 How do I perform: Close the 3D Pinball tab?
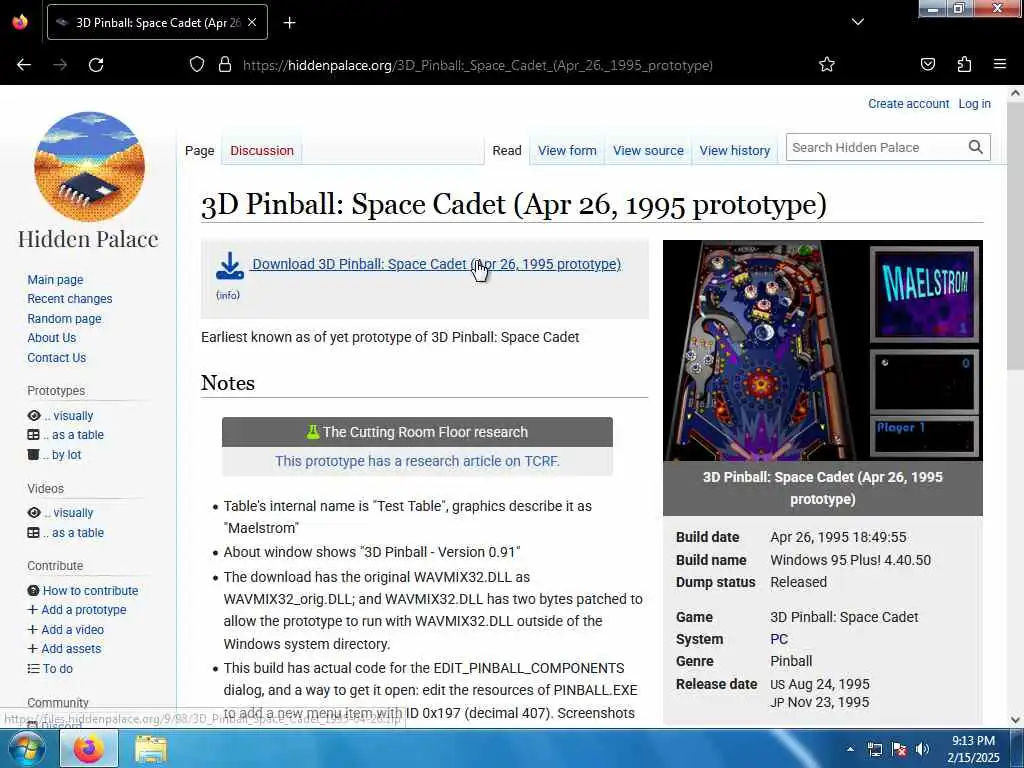(252, 22)
